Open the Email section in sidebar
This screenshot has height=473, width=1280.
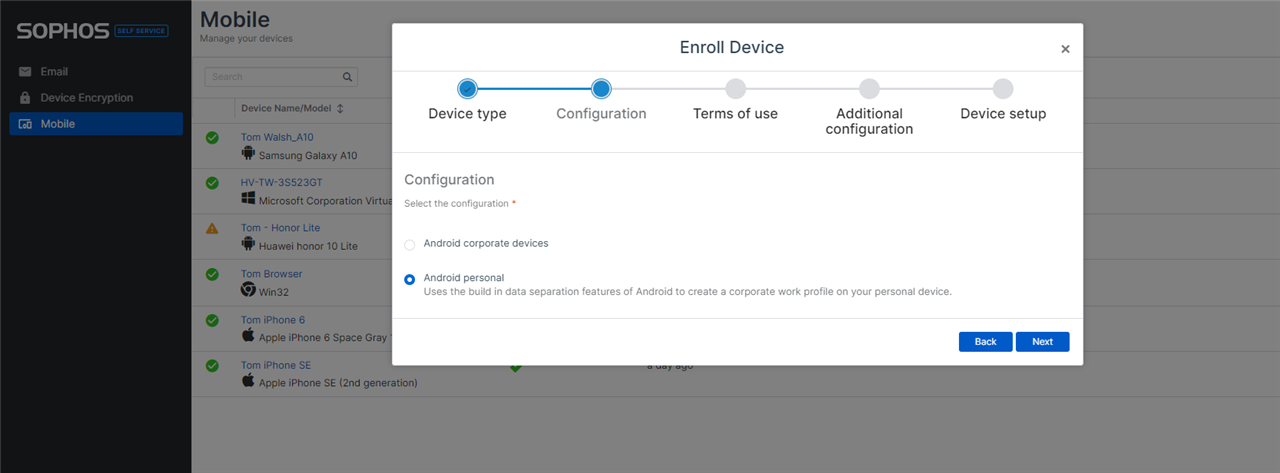(96, 72)
